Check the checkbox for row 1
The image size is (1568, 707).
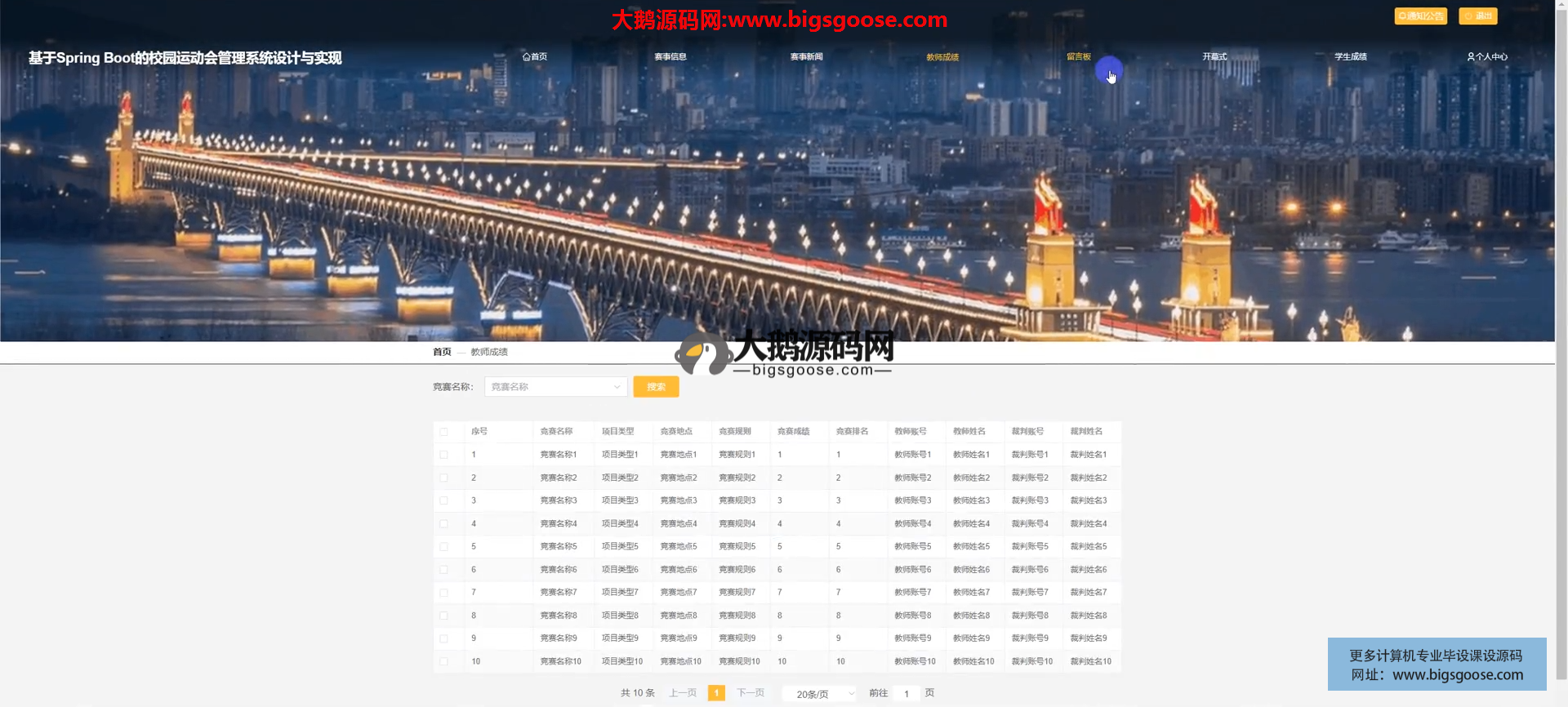(443, 455)
